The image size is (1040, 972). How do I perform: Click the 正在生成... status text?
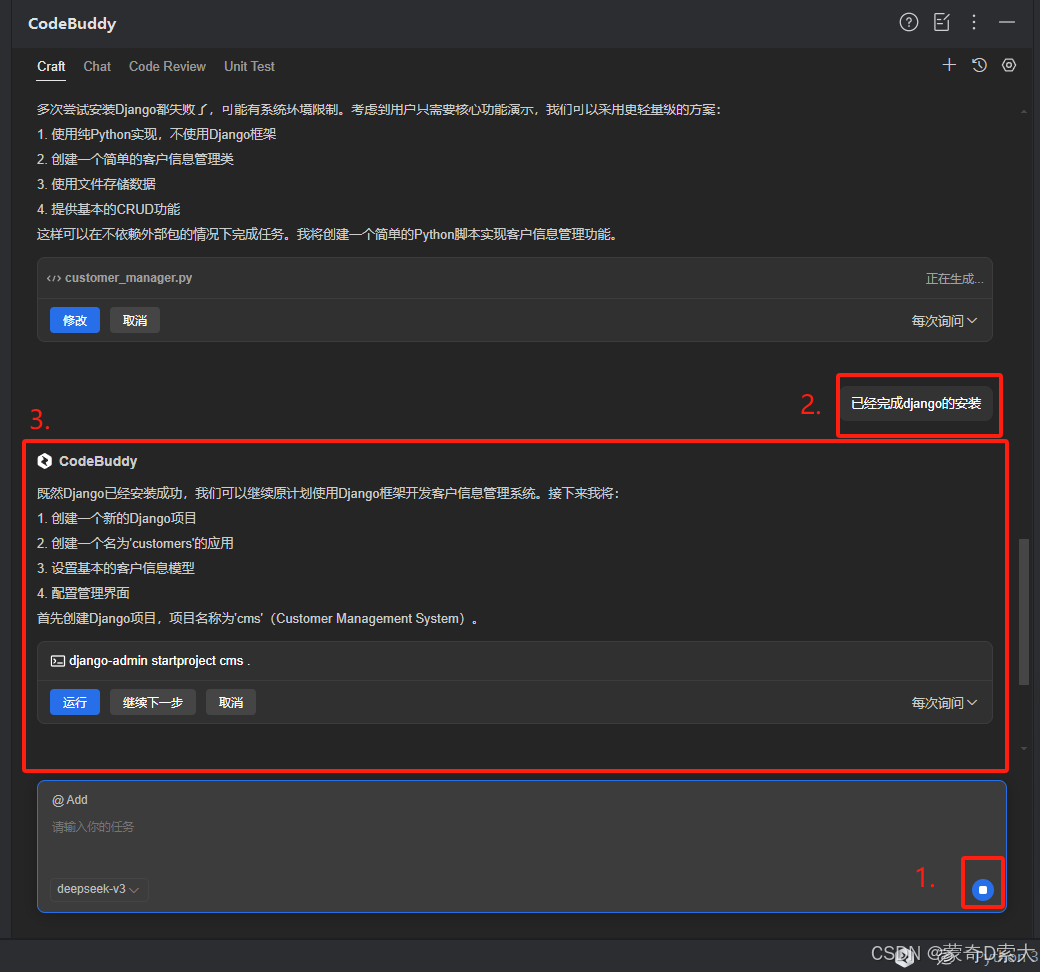(954, 279)
